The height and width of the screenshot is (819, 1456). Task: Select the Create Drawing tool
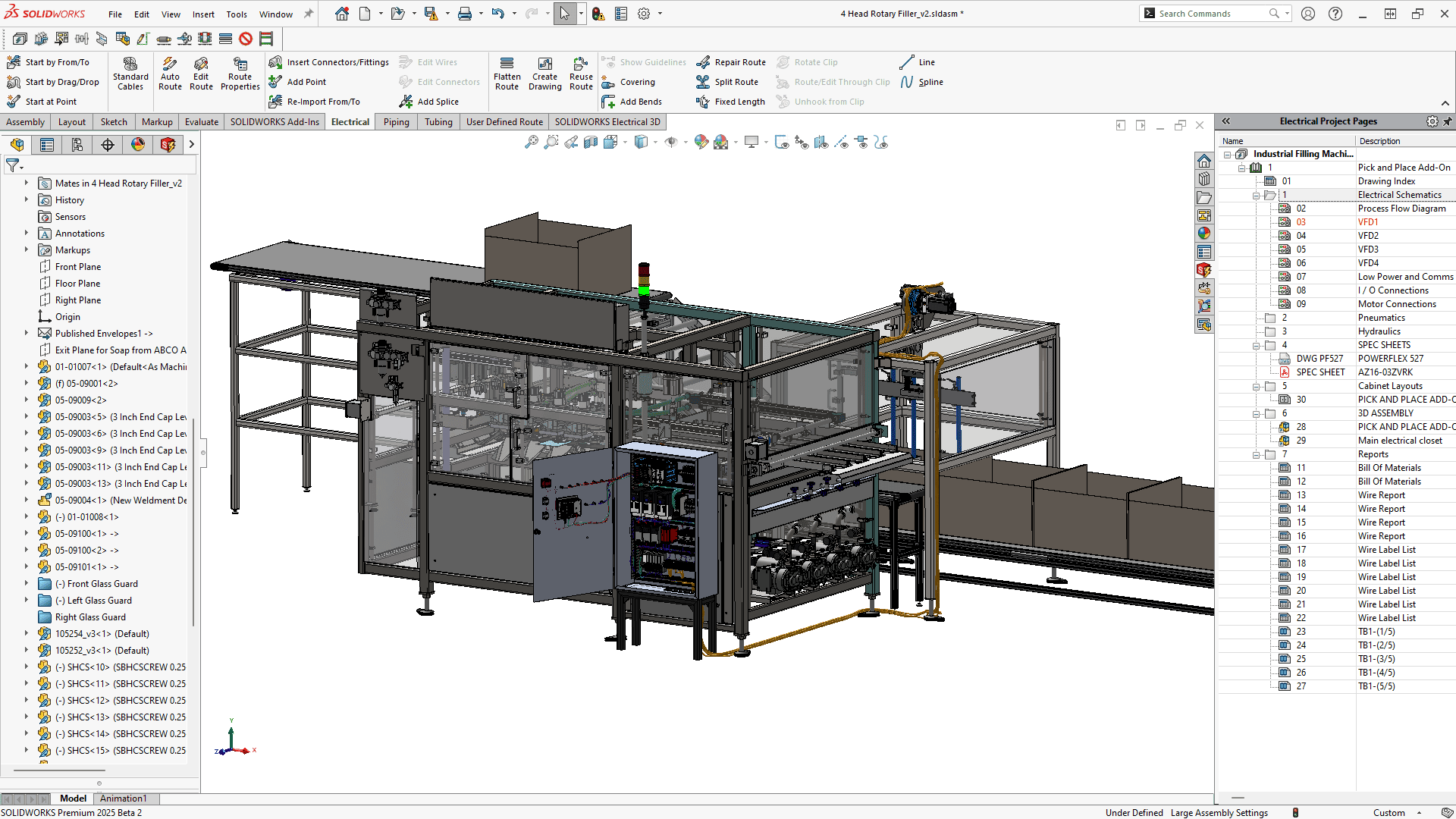tap(544, 74)
